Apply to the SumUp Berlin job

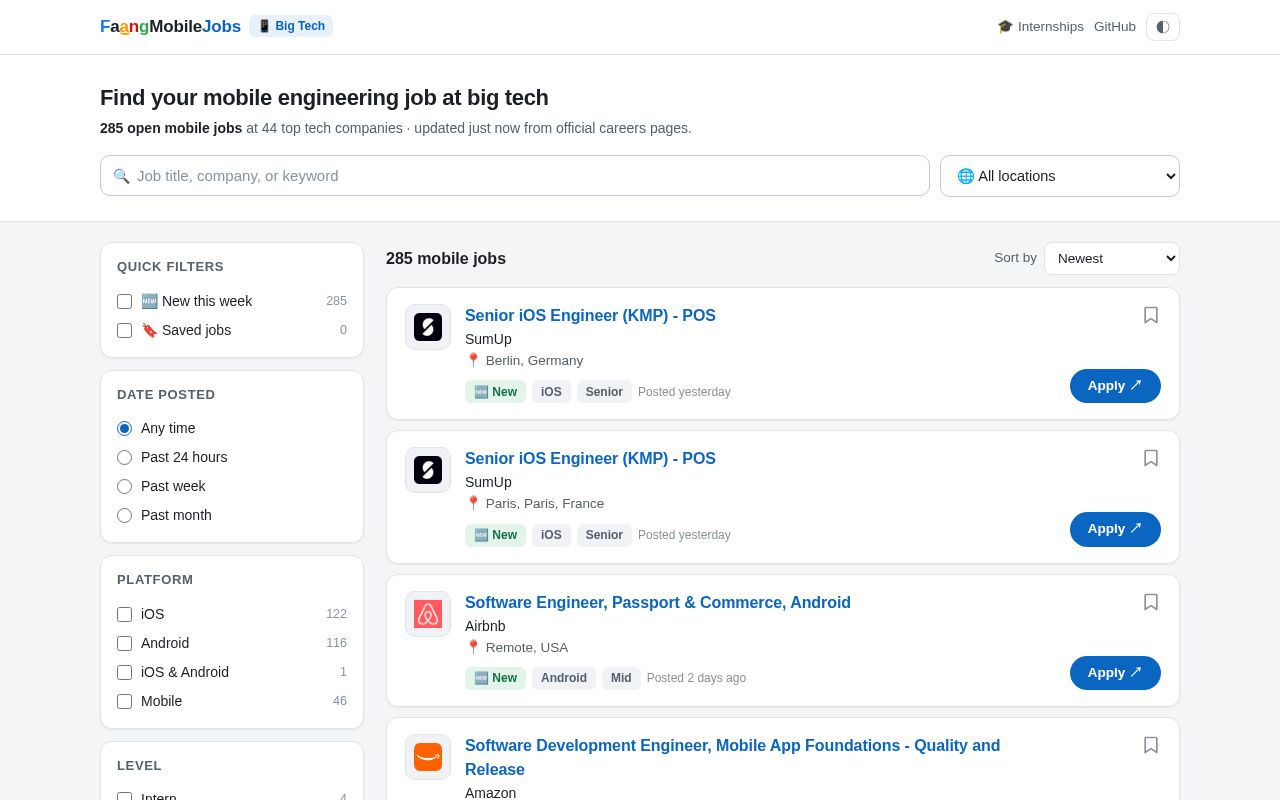tap(1115, 386)
